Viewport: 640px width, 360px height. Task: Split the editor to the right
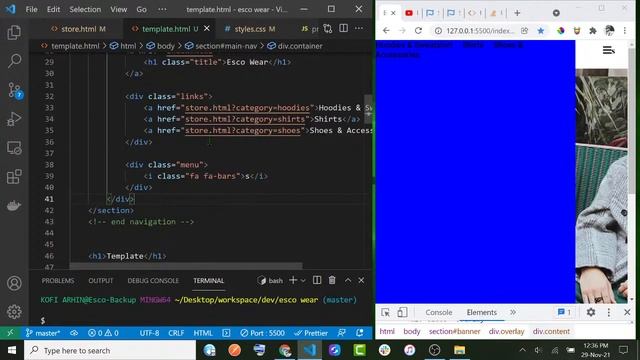(344, 29)
